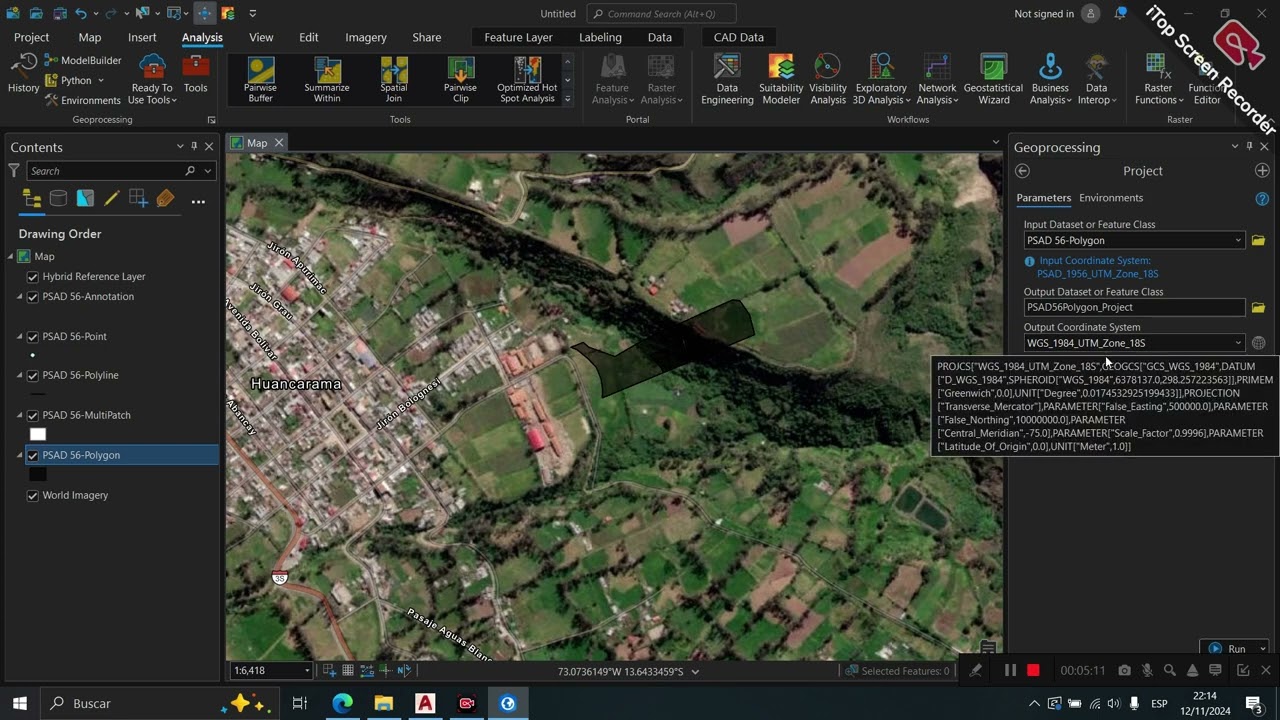The height and width of the screenshot is (720, 1280).
Task: Open geoprocessing Environments settings
Action: coord(83,100)
